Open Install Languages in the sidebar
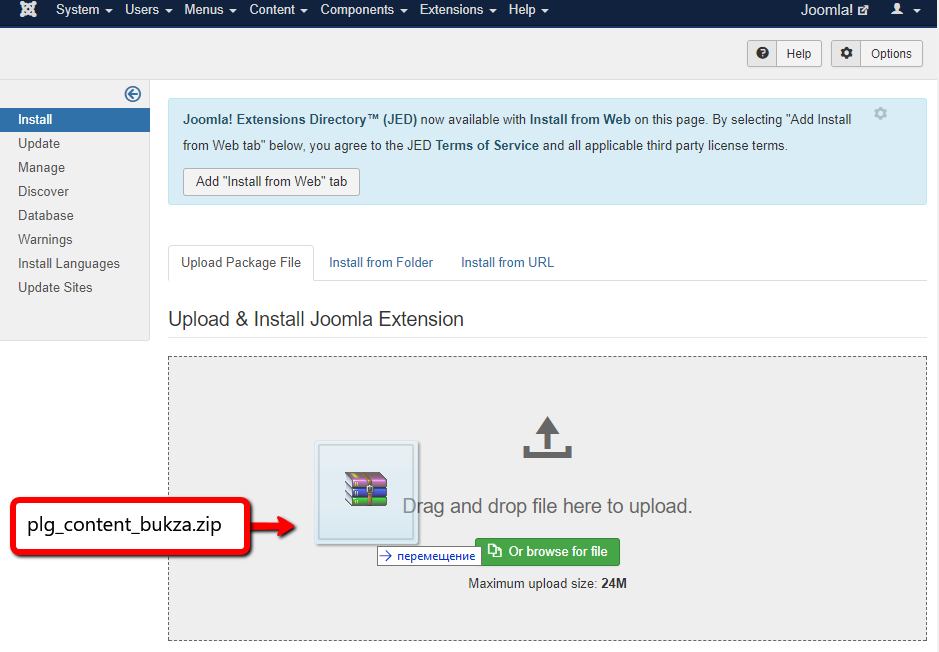The width and height of the screenshot is (939, 652). (x=69, y=264)
